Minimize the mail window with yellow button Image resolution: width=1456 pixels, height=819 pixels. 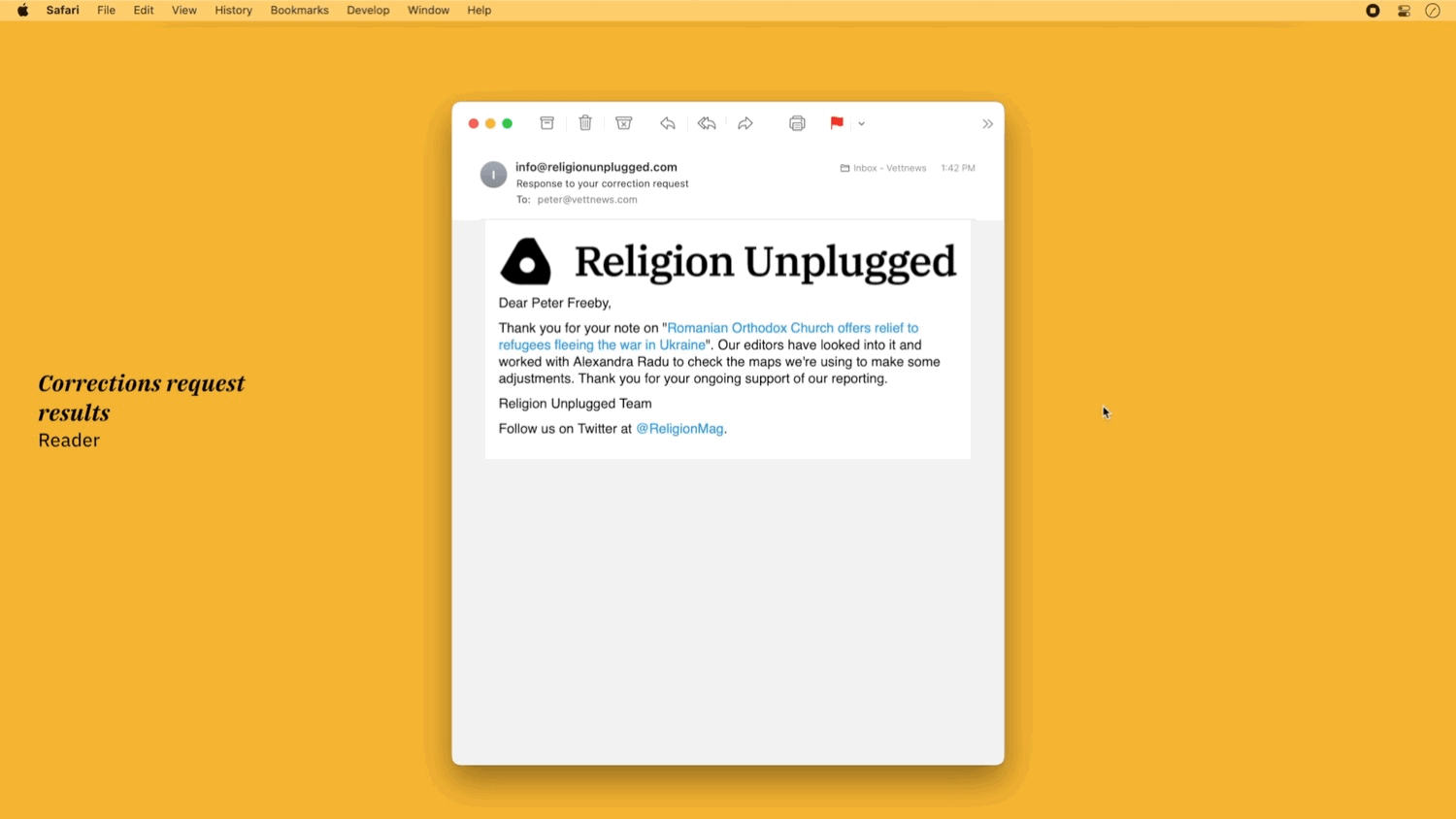pos(490,124)
